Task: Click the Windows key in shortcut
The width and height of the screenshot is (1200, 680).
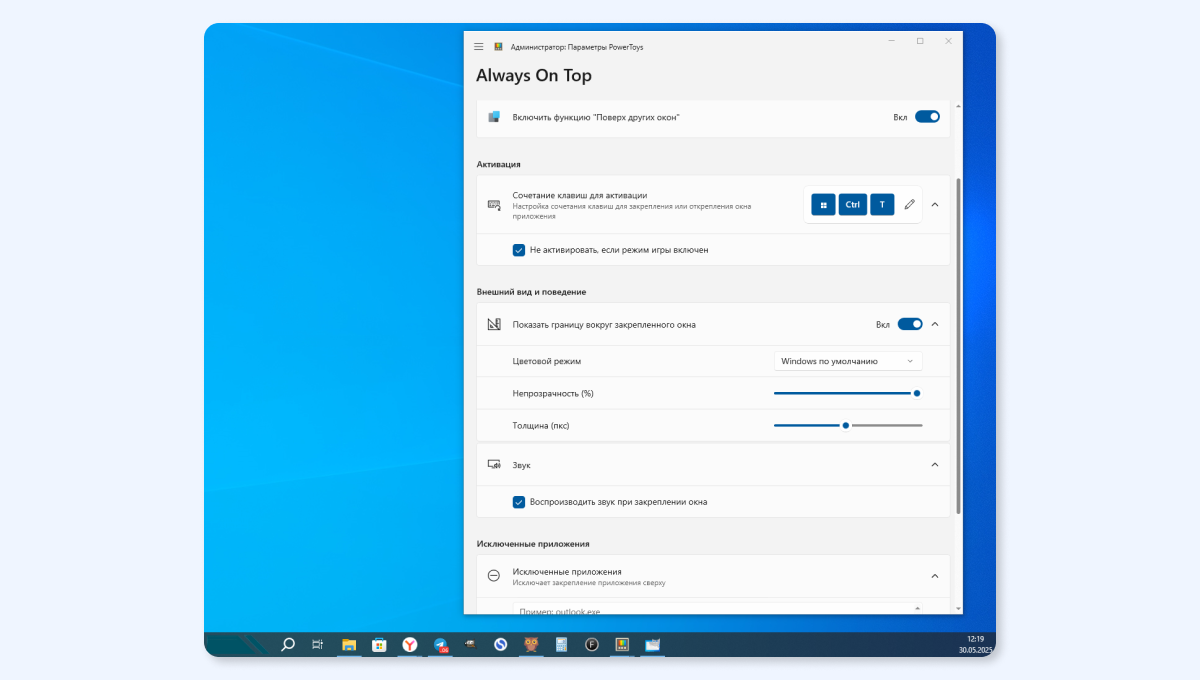Action: click(x=823, y=204)
